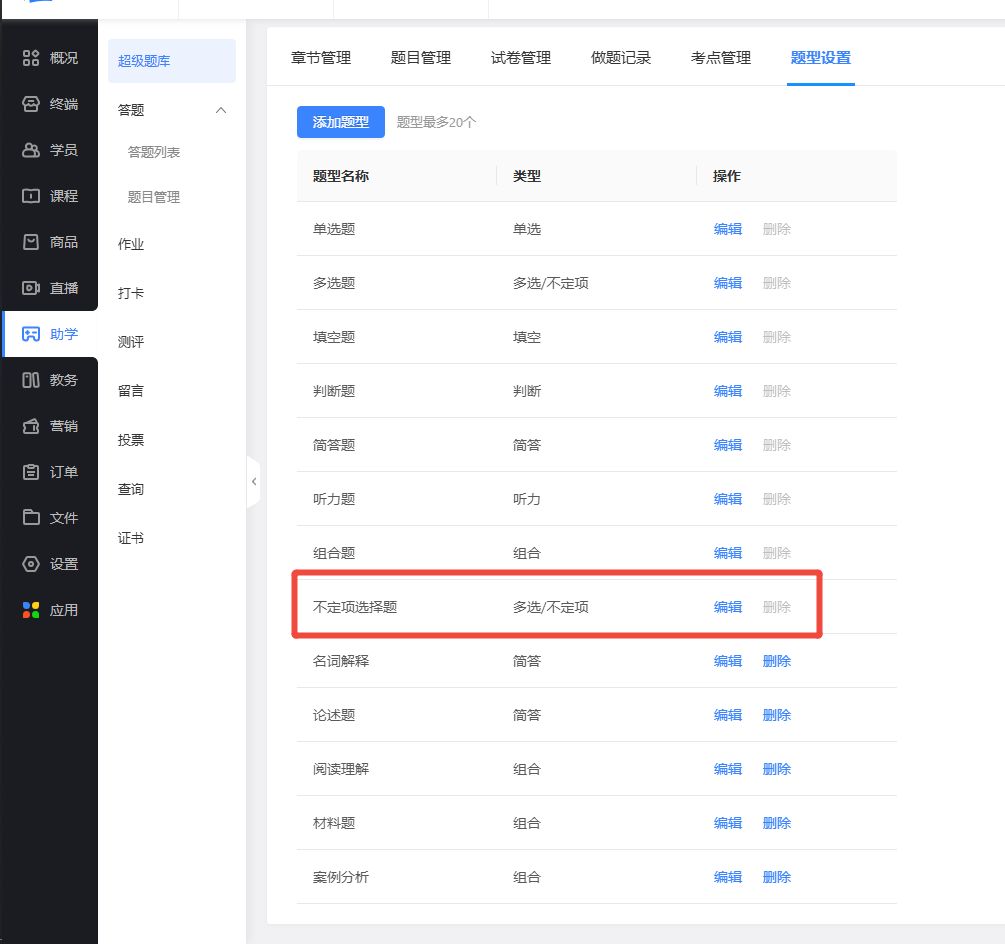Image resolution: width=1005 pixels, height=944 pixels.
Task: Click the 概况 overview icon in sidebar
Action: point(31,58)
